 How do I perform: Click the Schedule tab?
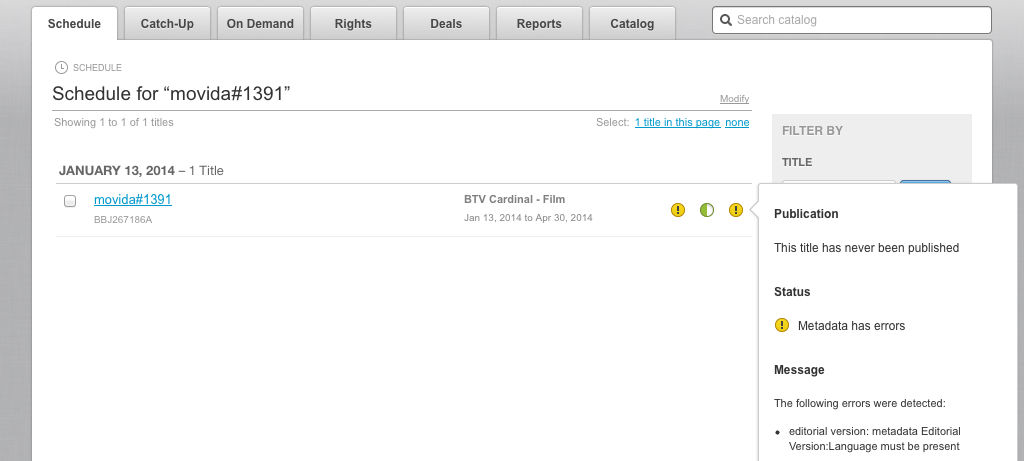coord(74,24)
